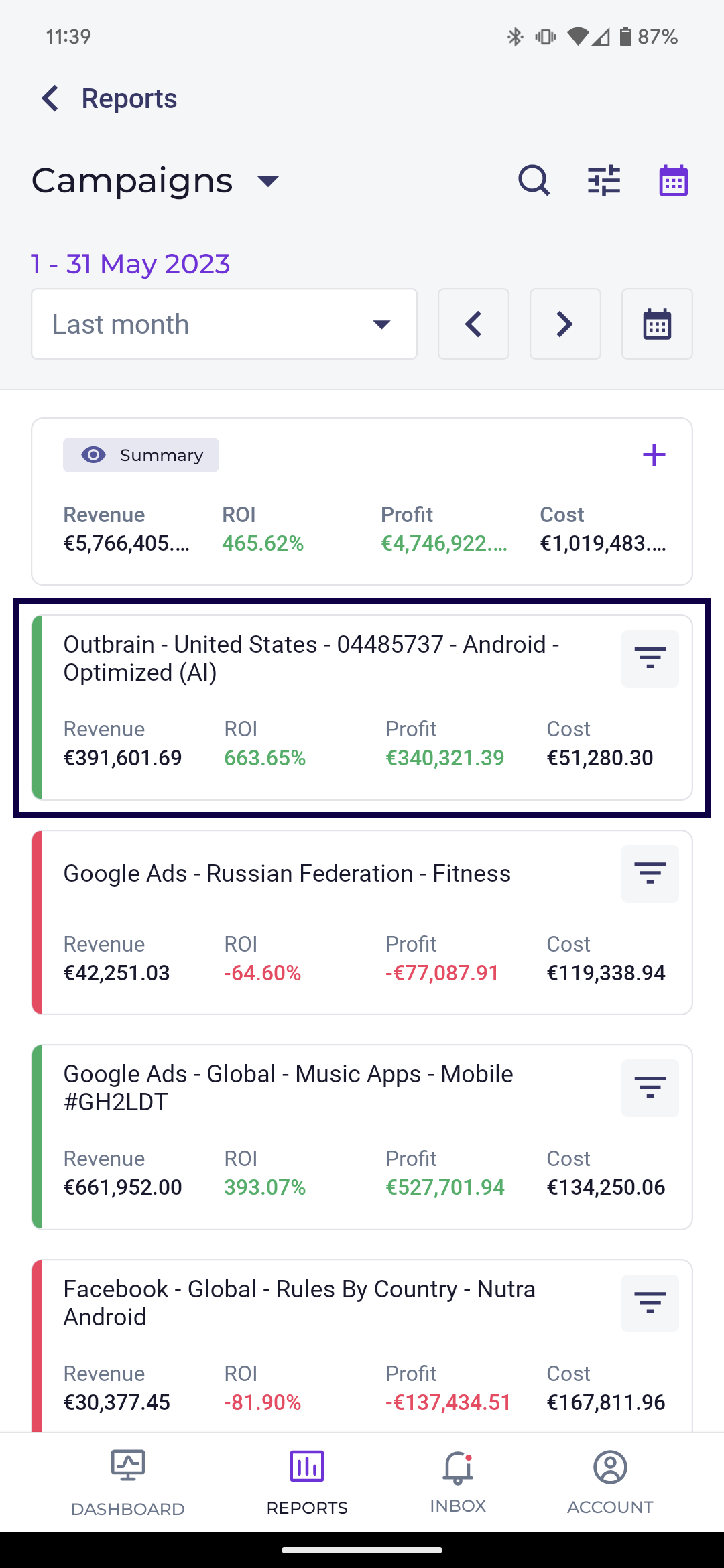Tap the 1 - 31 May 2023 date range
724x1568 pixels.
tap(131, 264)
